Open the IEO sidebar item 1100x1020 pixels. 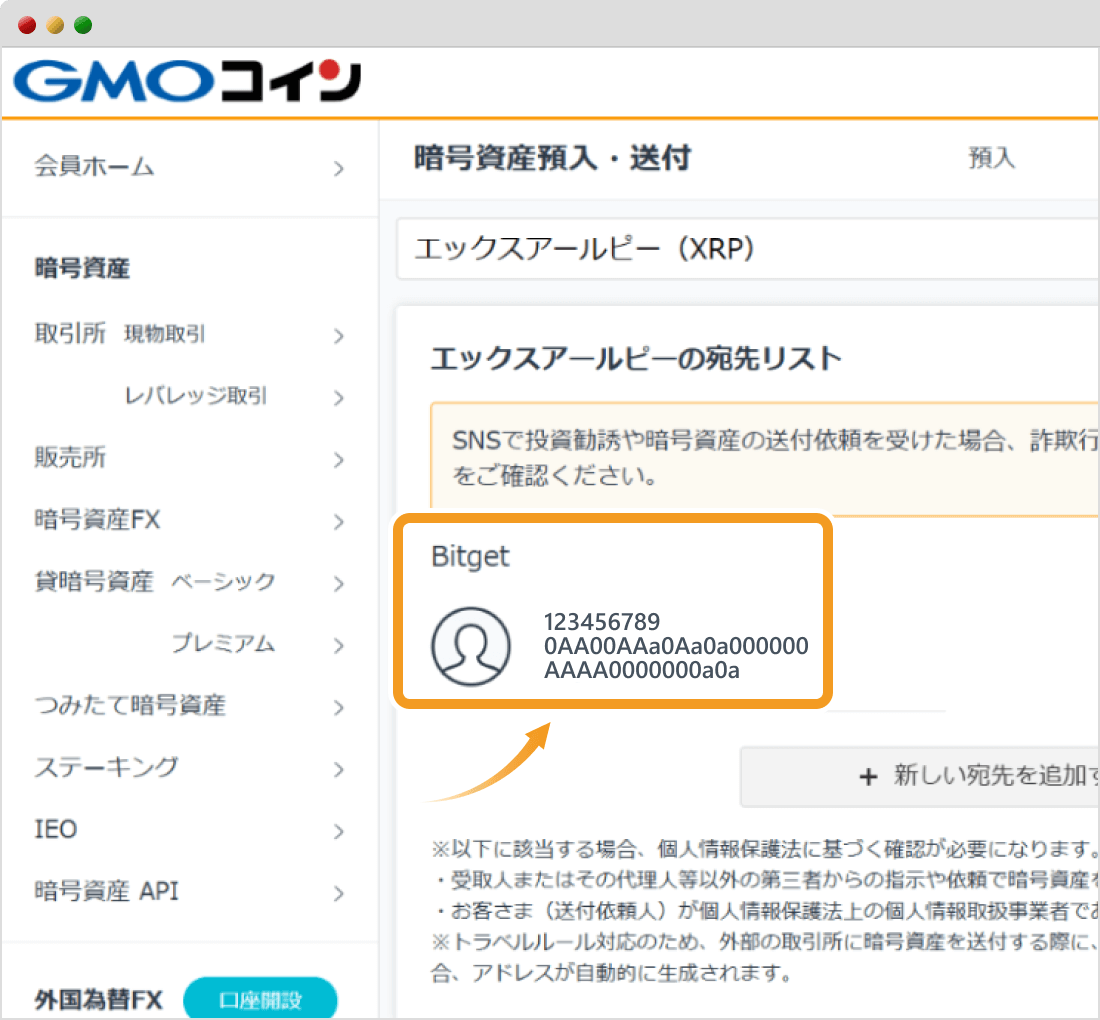[x=56, y=830]
